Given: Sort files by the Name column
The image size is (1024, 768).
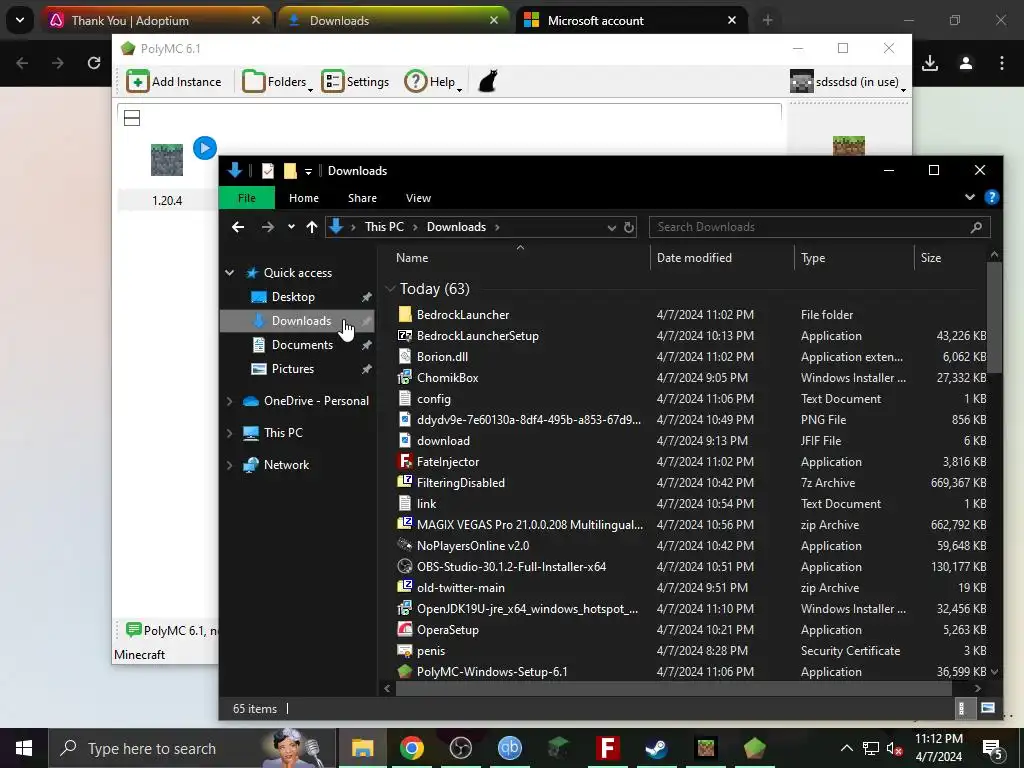Looking at the screenshot, I should 412,258.
